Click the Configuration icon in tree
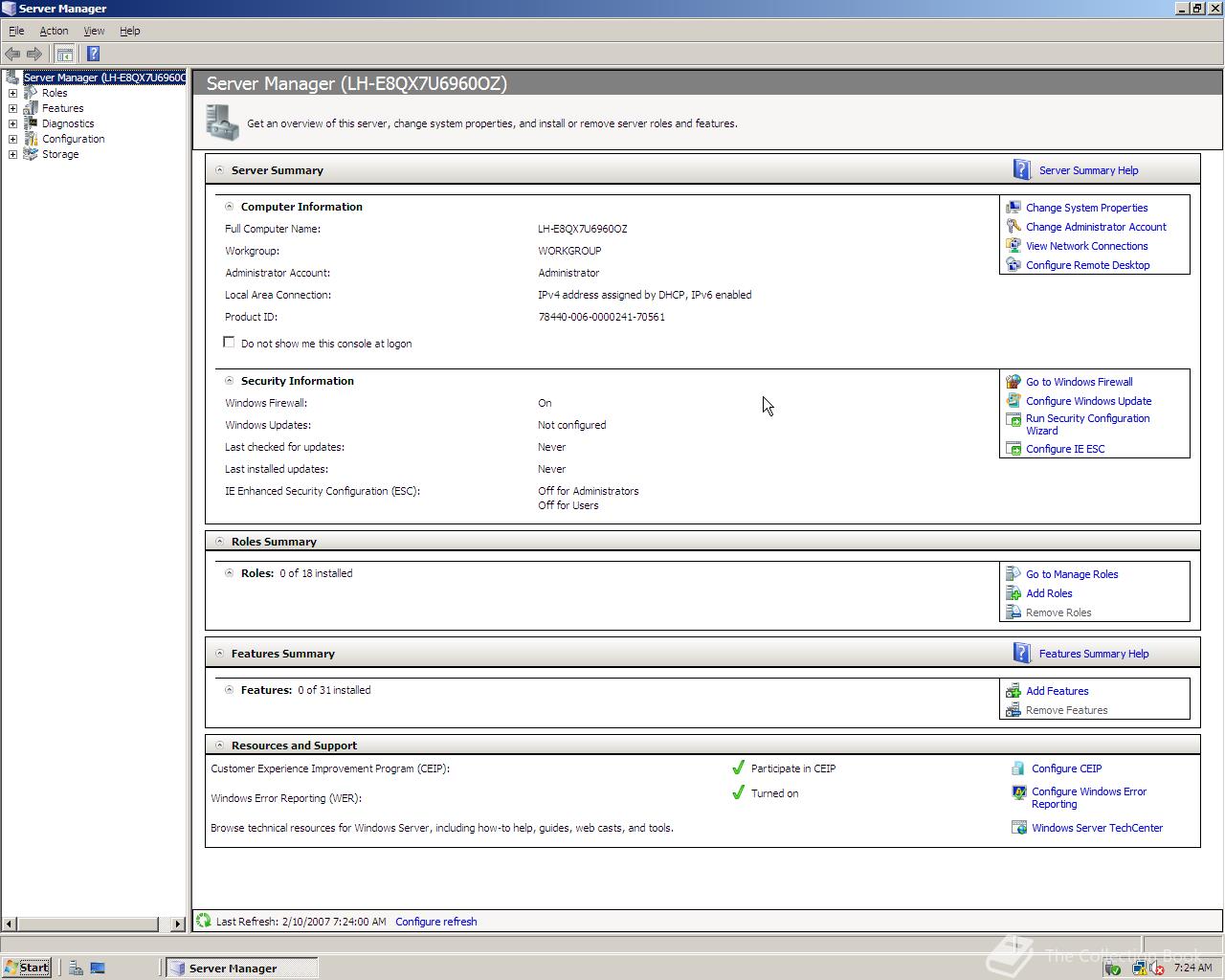This screenshot has width=1225, height=980. coord(31,139)
